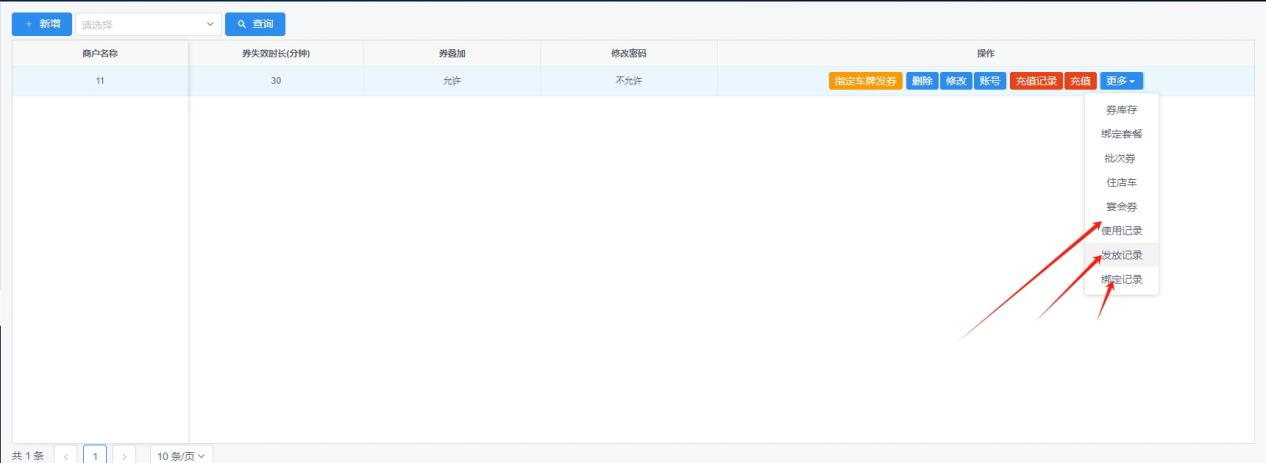
Task: Click the 券叠加 column header
Action: click(452, 53)
